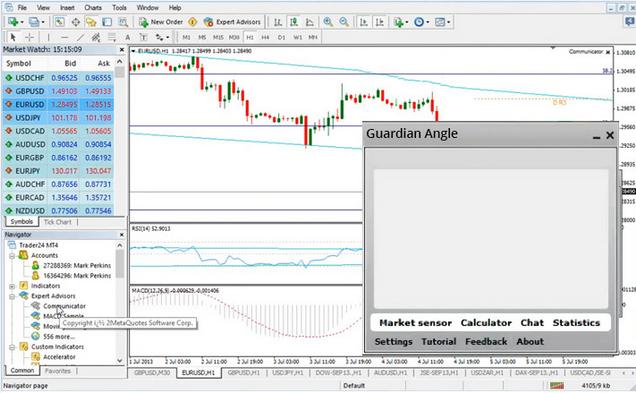Collapse the Expert Advisors tree node

[12, 296]
